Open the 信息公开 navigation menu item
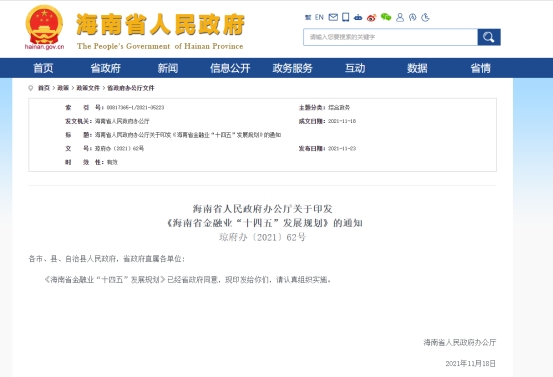Screen dimensions: 553x377 coord(230,68)
